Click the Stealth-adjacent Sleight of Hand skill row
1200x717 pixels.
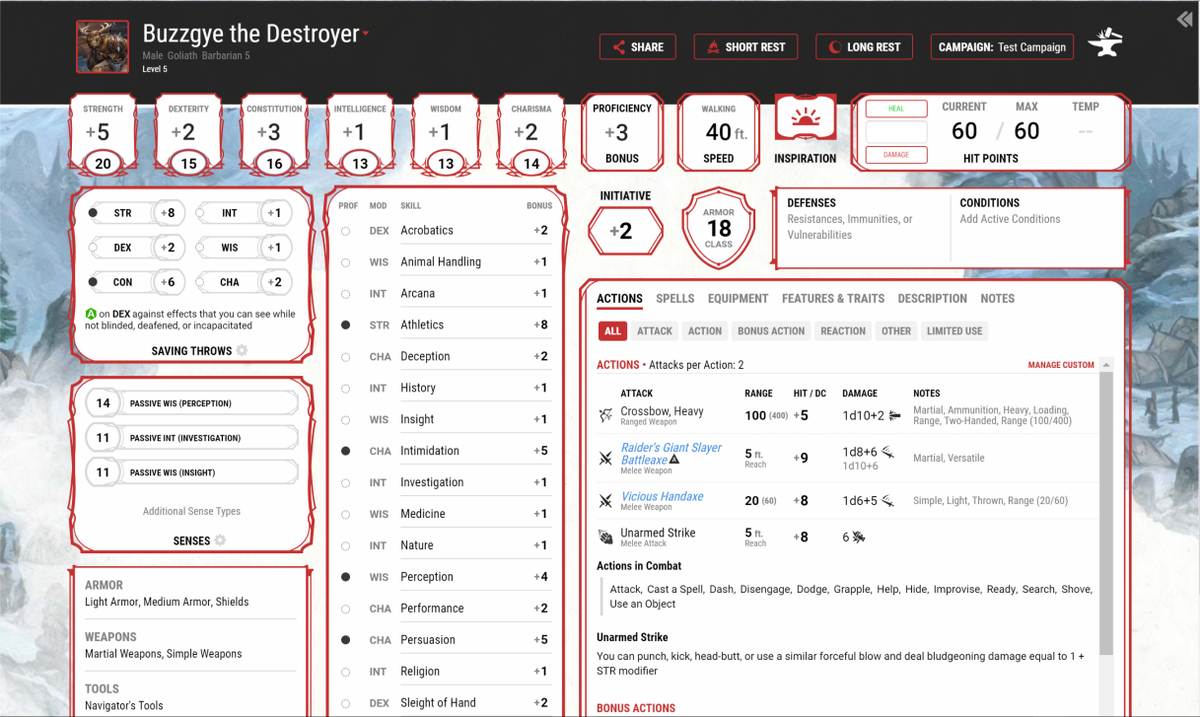pyautogui.click(x=446, y=703)
